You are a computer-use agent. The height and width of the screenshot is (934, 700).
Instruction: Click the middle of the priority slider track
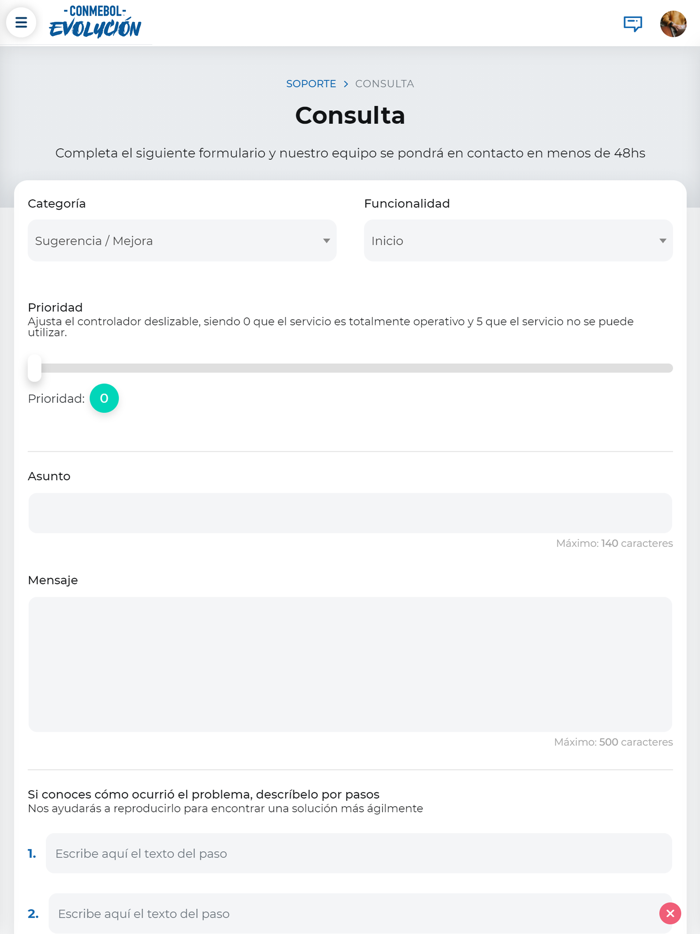350,368
